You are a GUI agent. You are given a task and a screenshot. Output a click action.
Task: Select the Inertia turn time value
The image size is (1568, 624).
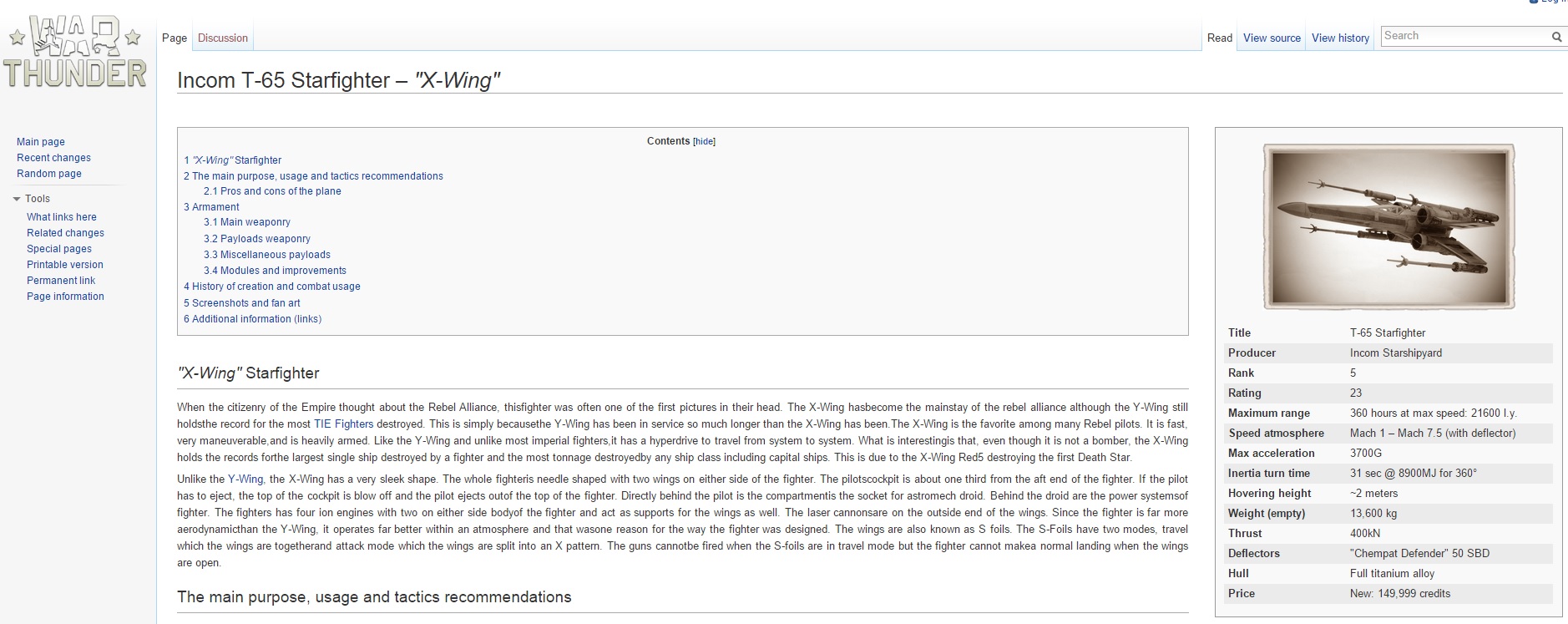click(x=1414, y=474)
